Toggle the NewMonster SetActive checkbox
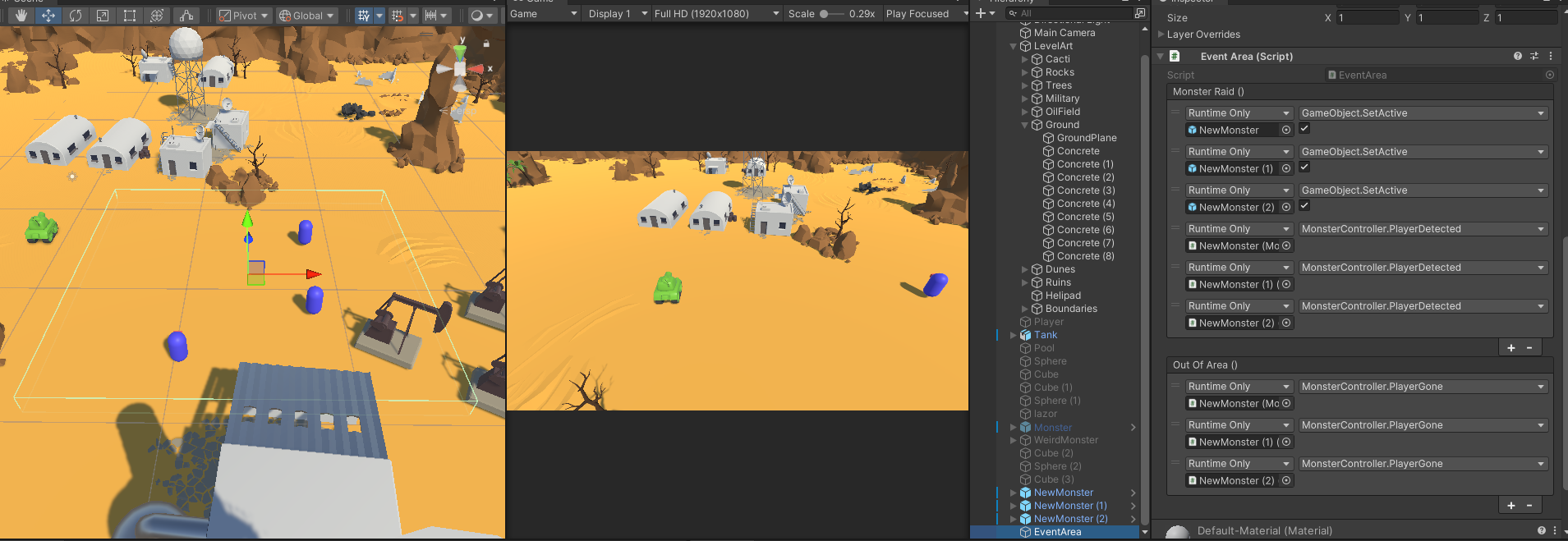The image size is (1568, 541). point(1304,129)
